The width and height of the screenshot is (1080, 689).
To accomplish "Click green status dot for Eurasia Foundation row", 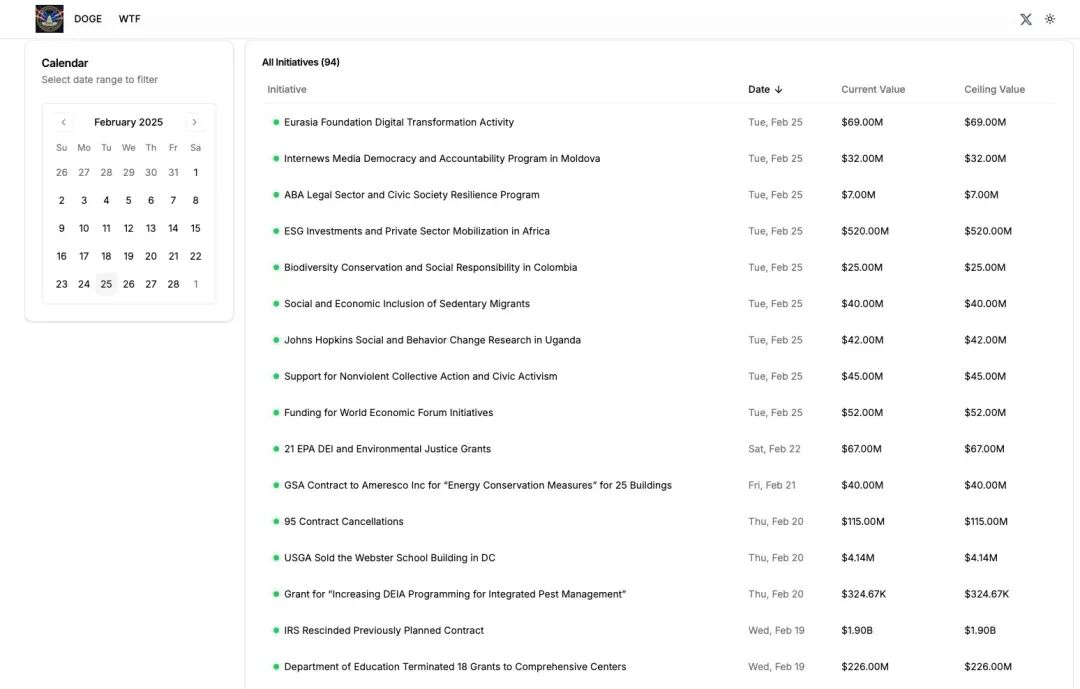I will click(x=276, y=122).
